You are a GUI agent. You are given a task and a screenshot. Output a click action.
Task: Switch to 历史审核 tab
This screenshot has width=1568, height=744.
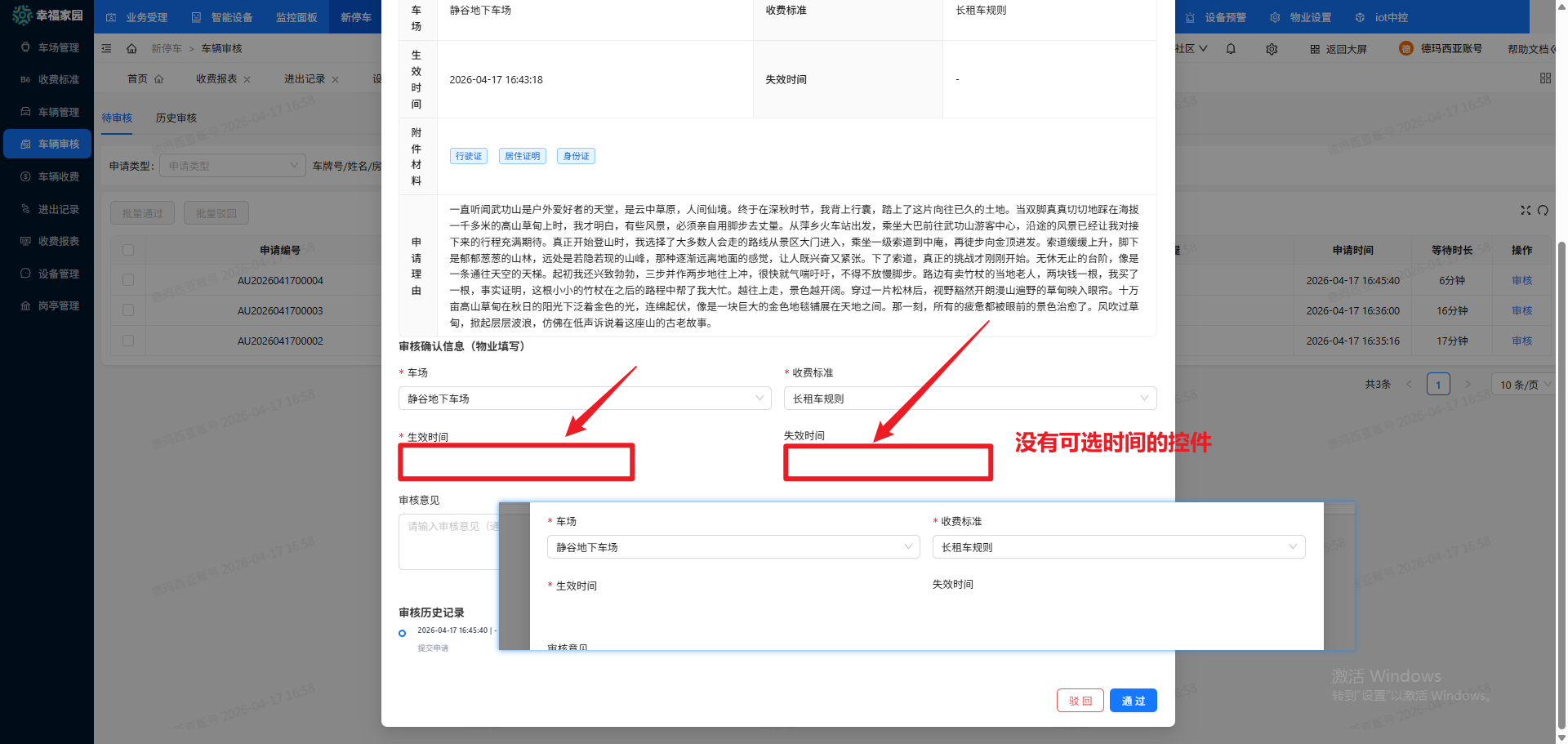coord(176,118)
